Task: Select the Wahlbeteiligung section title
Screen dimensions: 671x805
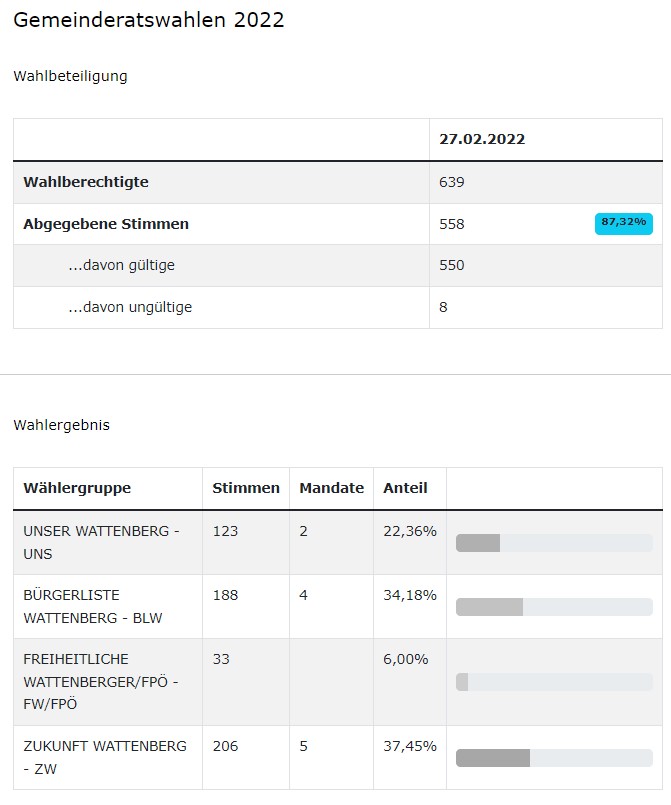Action: (x=70, y=76)
